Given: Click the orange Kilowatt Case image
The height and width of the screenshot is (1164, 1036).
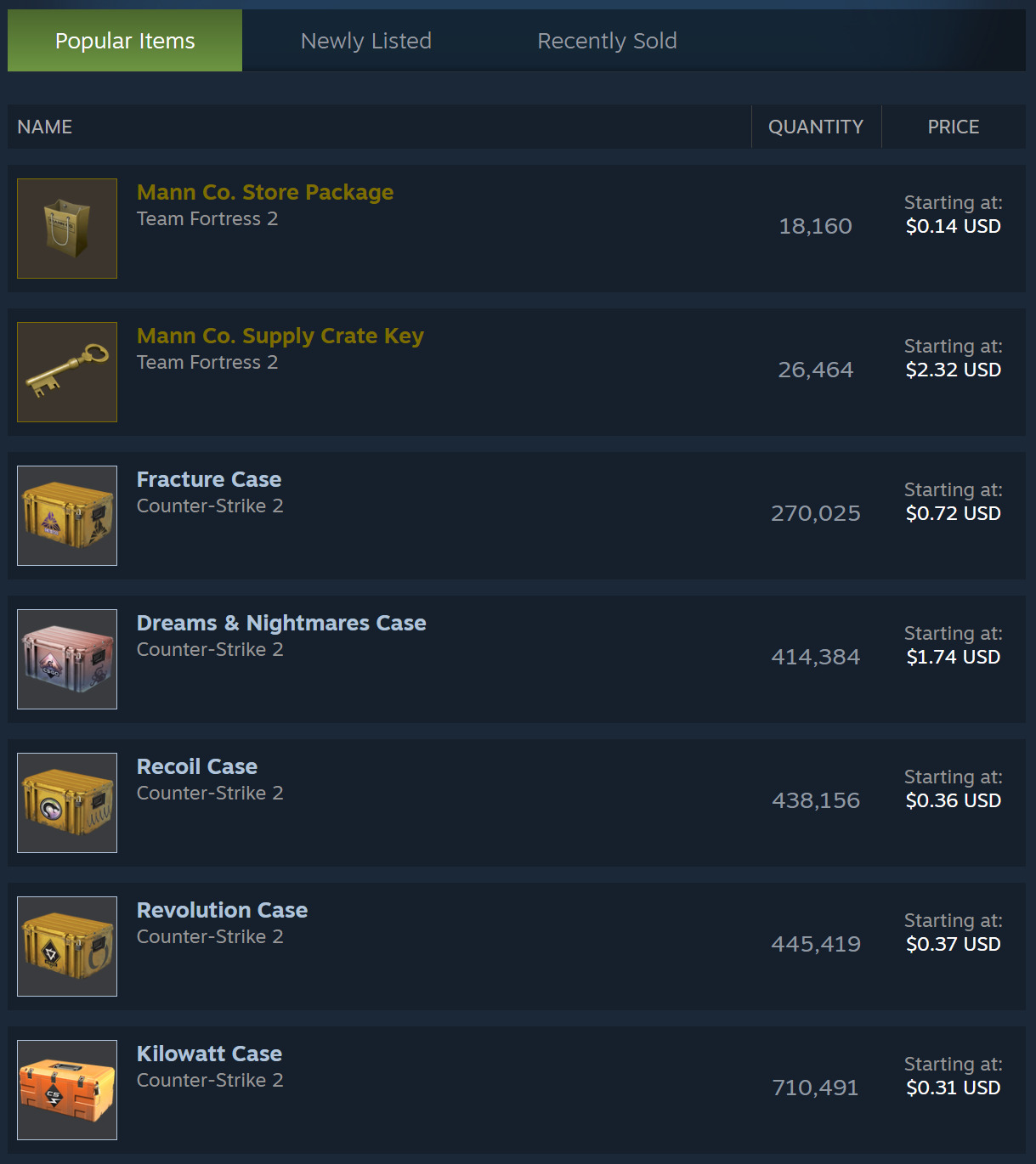Looking at the screenshot, I should point(67,1090).
